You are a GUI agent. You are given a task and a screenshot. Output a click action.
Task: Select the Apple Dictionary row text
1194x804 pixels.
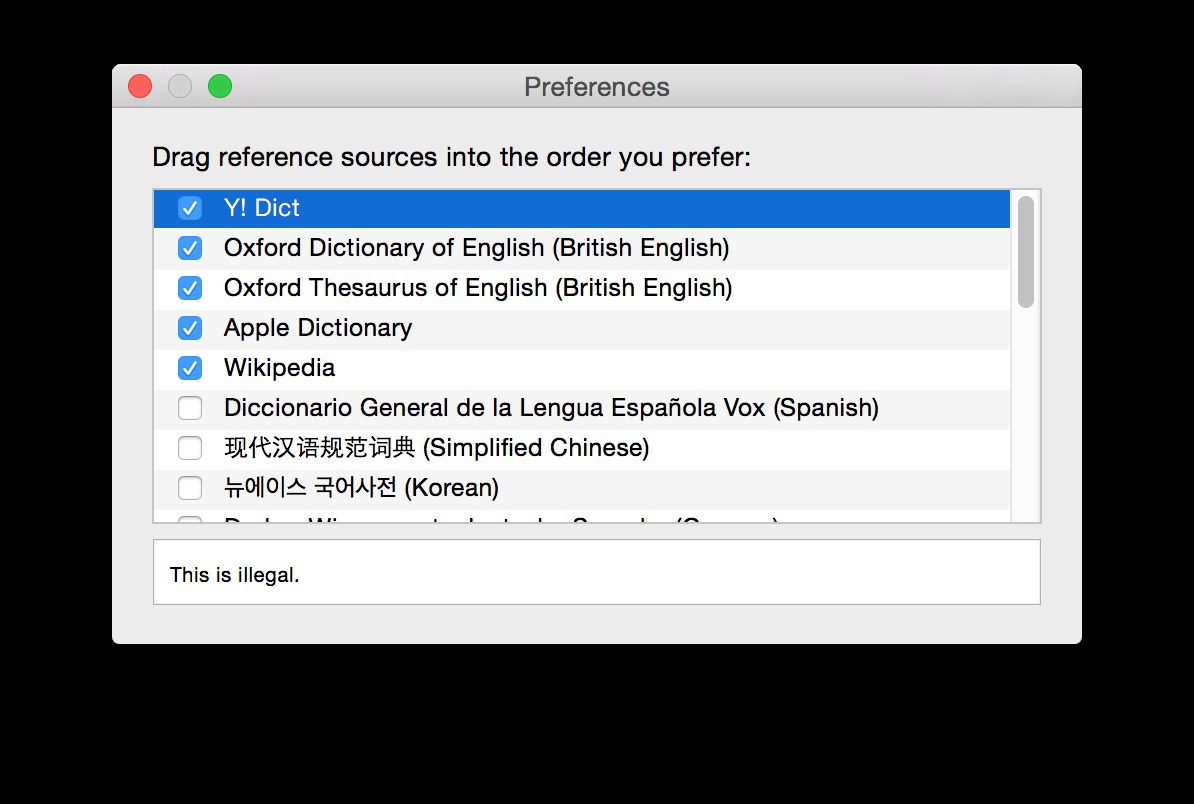pos(318,328)
